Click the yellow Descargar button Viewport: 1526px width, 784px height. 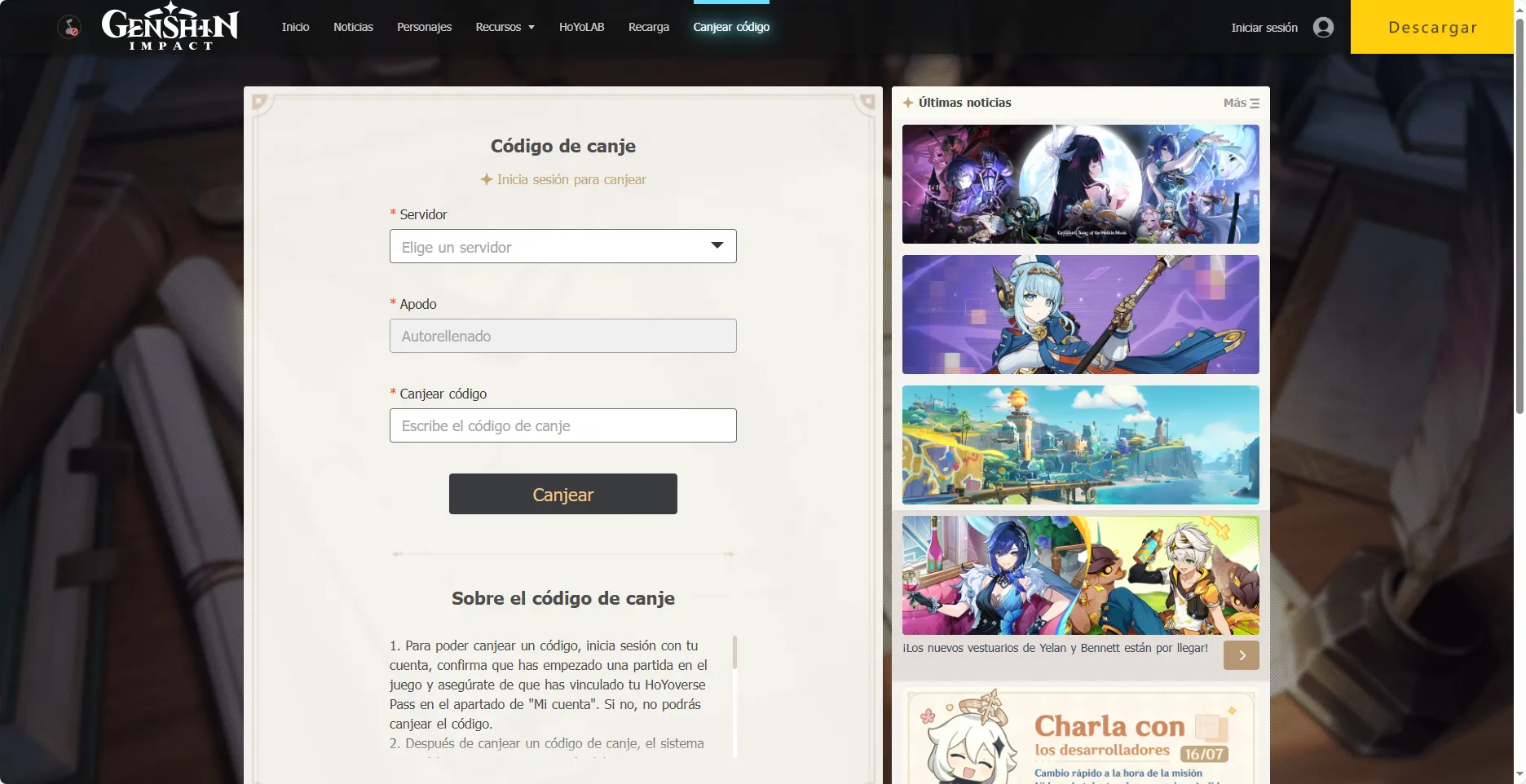pyautogui.click(x=1432, y=27)
